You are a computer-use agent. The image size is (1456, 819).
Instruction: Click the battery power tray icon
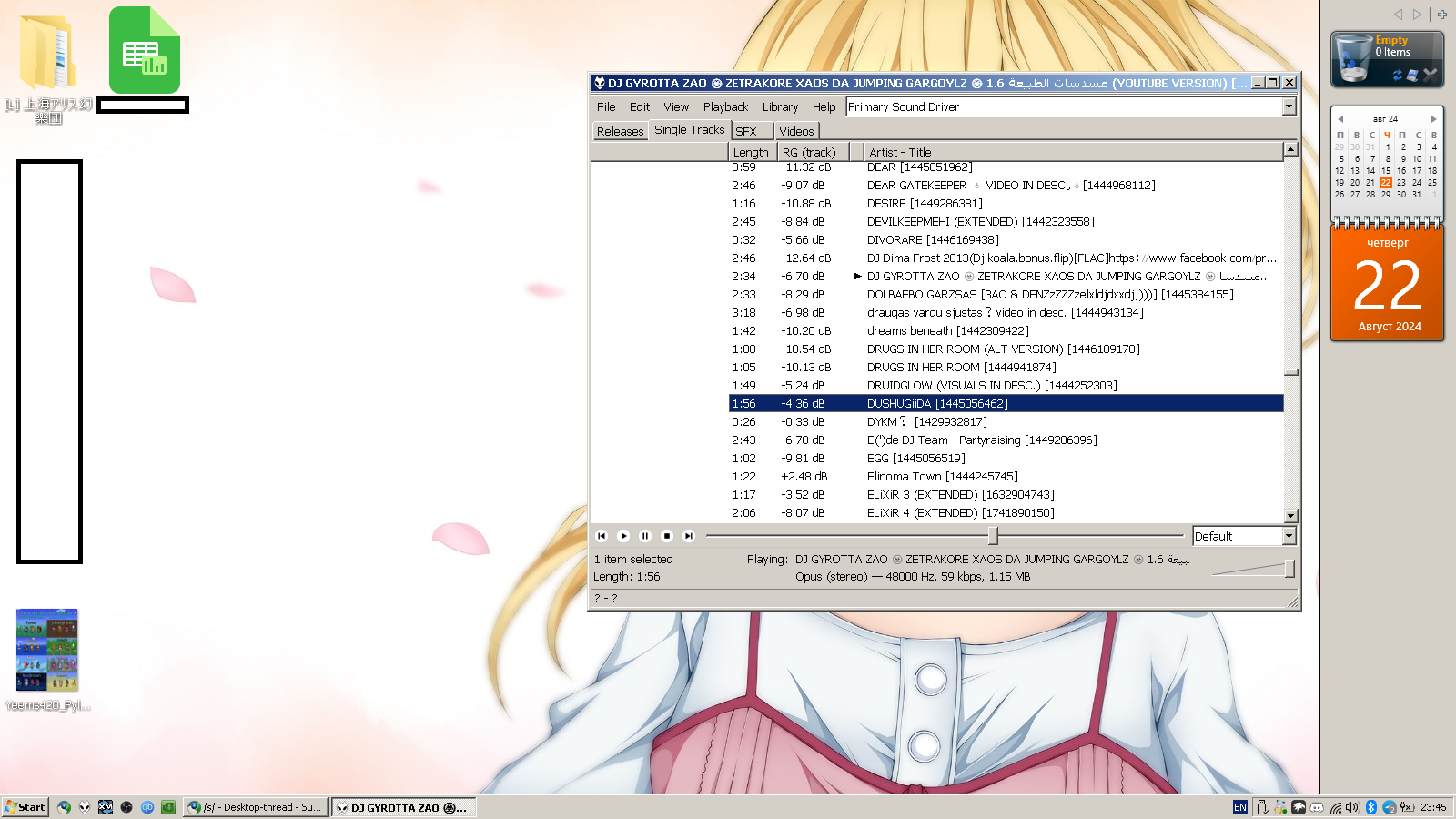pos(1407,807)
